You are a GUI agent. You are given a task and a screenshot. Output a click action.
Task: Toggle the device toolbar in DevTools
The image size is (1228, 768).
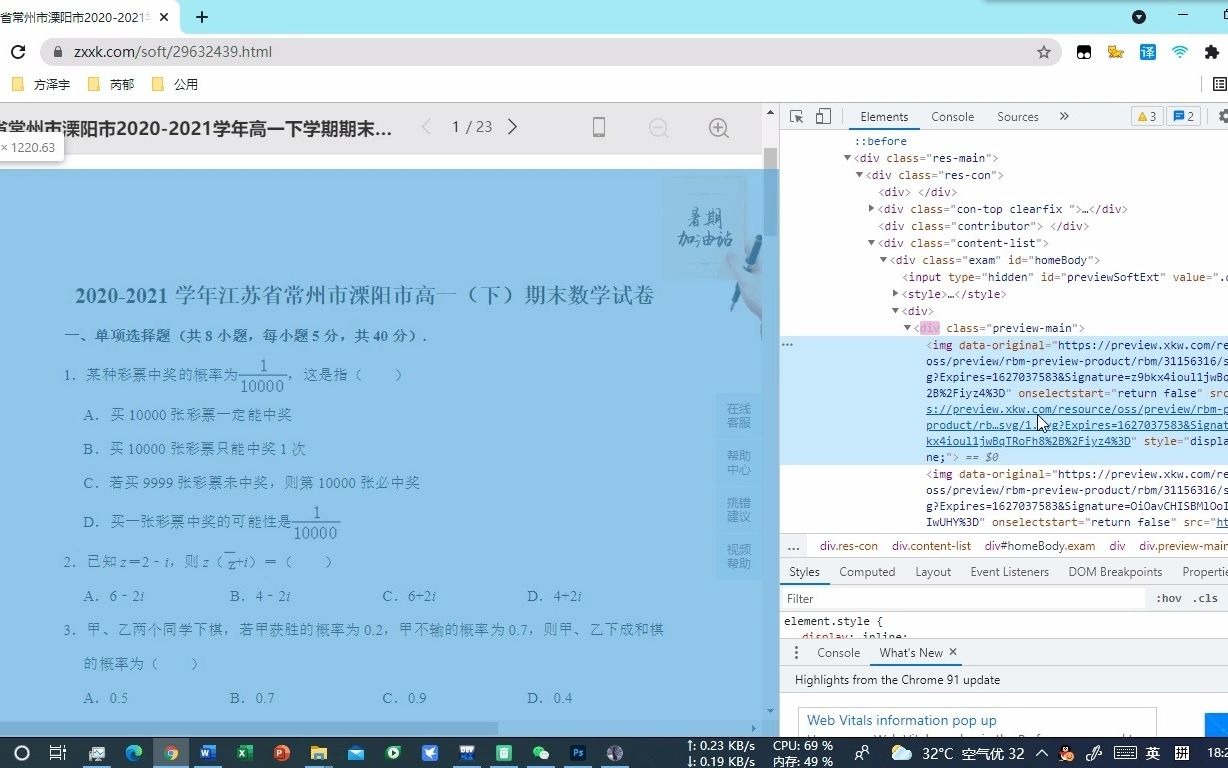(x=823, y=117)
